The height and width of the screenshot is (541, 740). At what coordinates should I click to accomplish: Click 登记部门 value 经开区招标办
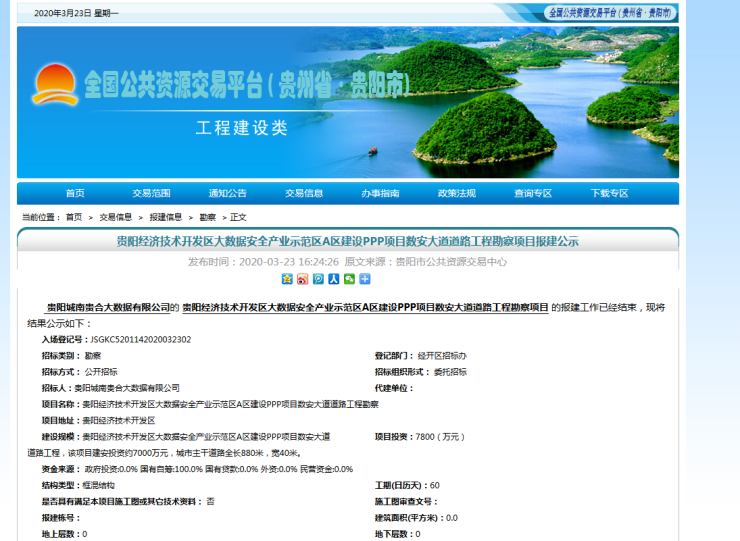(x=442, y=355)
